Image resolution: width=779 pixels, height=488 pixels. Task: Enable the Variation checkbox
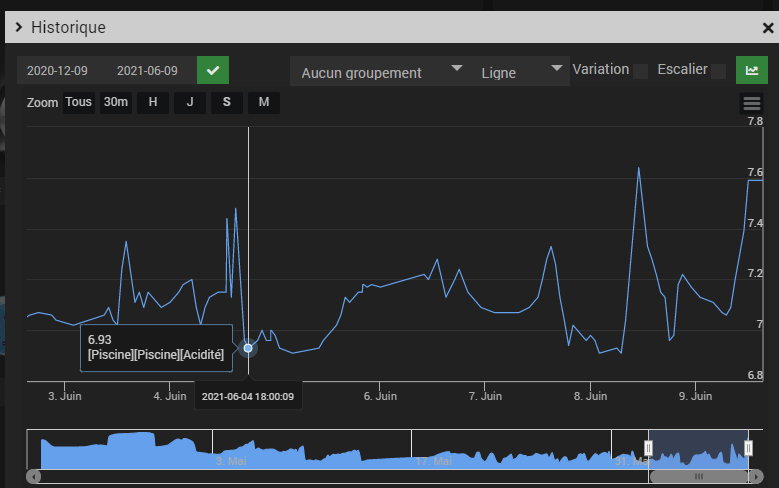click(x=640, y=71)
